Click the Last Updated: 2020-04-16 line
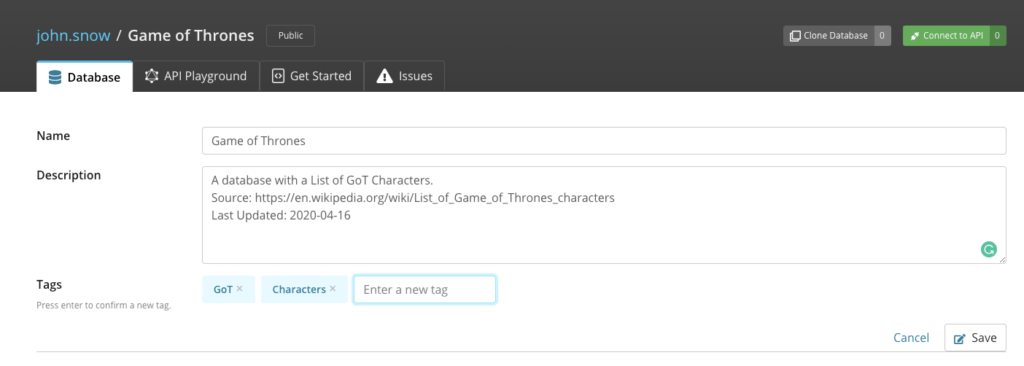 click(x=281, y=216)
